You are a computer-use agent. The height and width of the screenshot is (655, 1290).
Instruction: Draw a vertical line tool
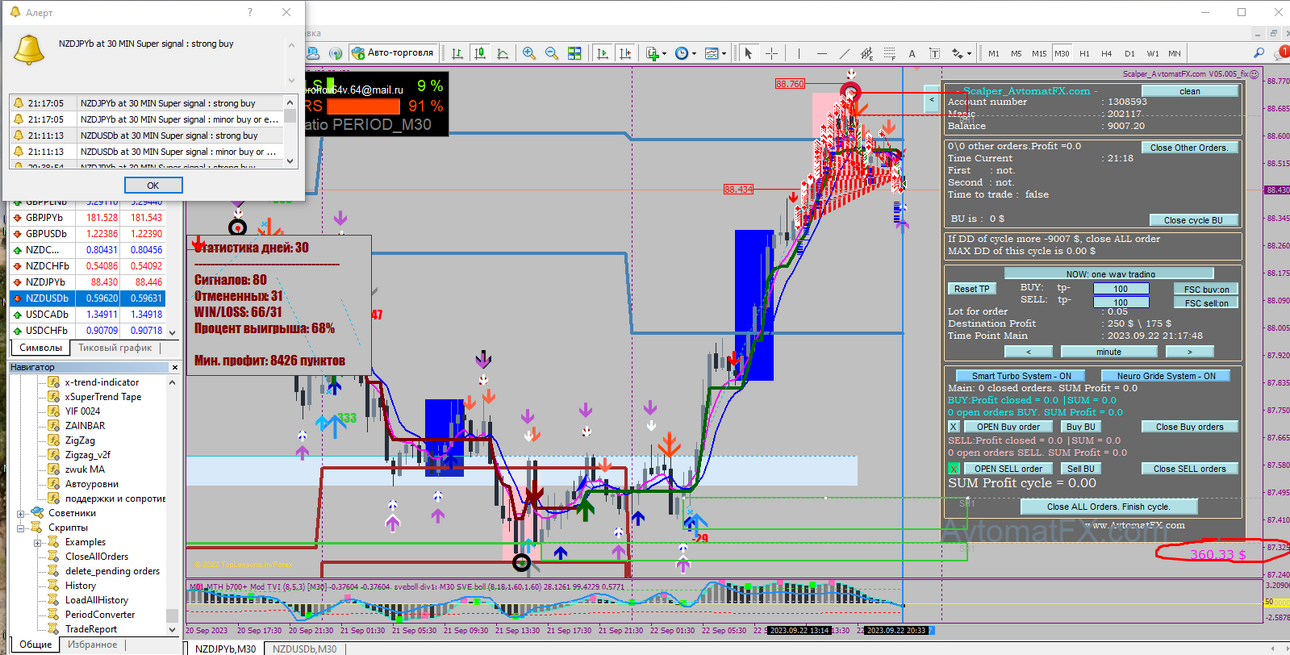[x=799, y=53]
